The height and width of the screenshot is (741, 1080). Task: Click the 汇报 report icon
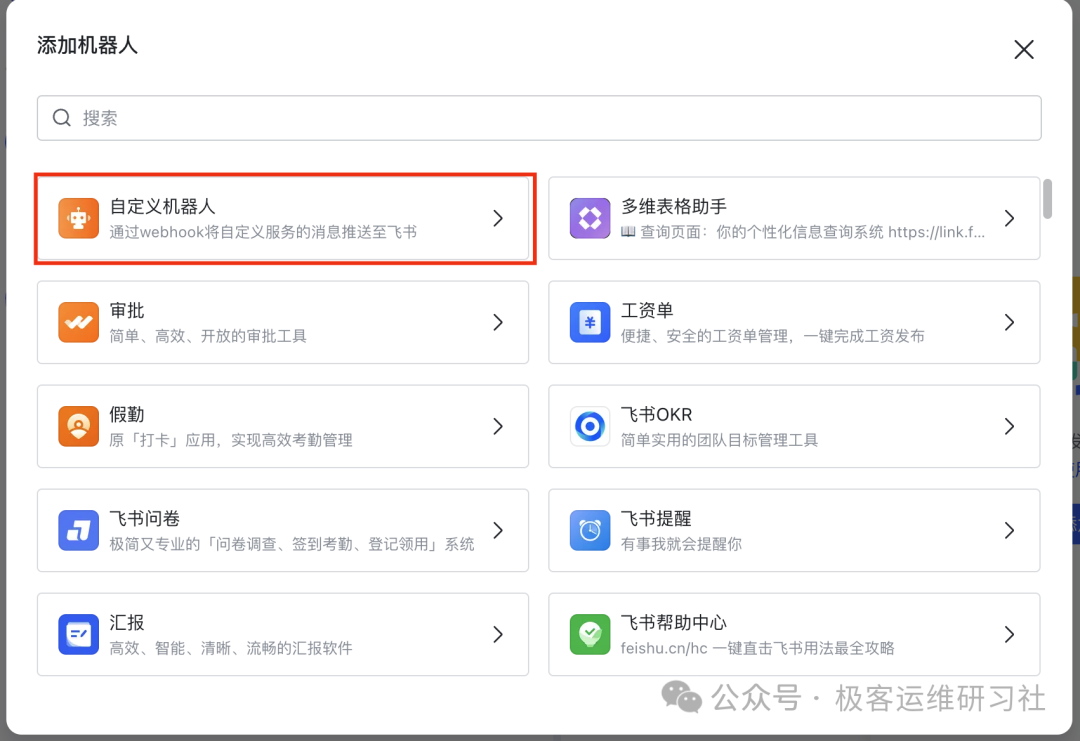click(78, 634)
